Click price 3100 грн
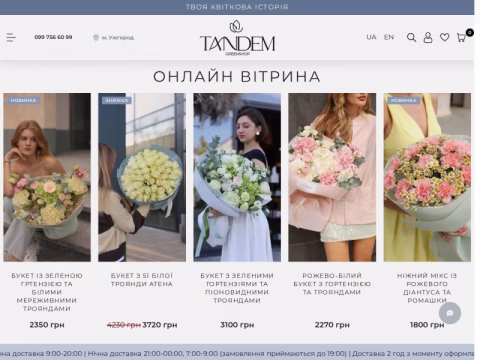This screenshot has width=480, height=360. (x=237, y=325)
